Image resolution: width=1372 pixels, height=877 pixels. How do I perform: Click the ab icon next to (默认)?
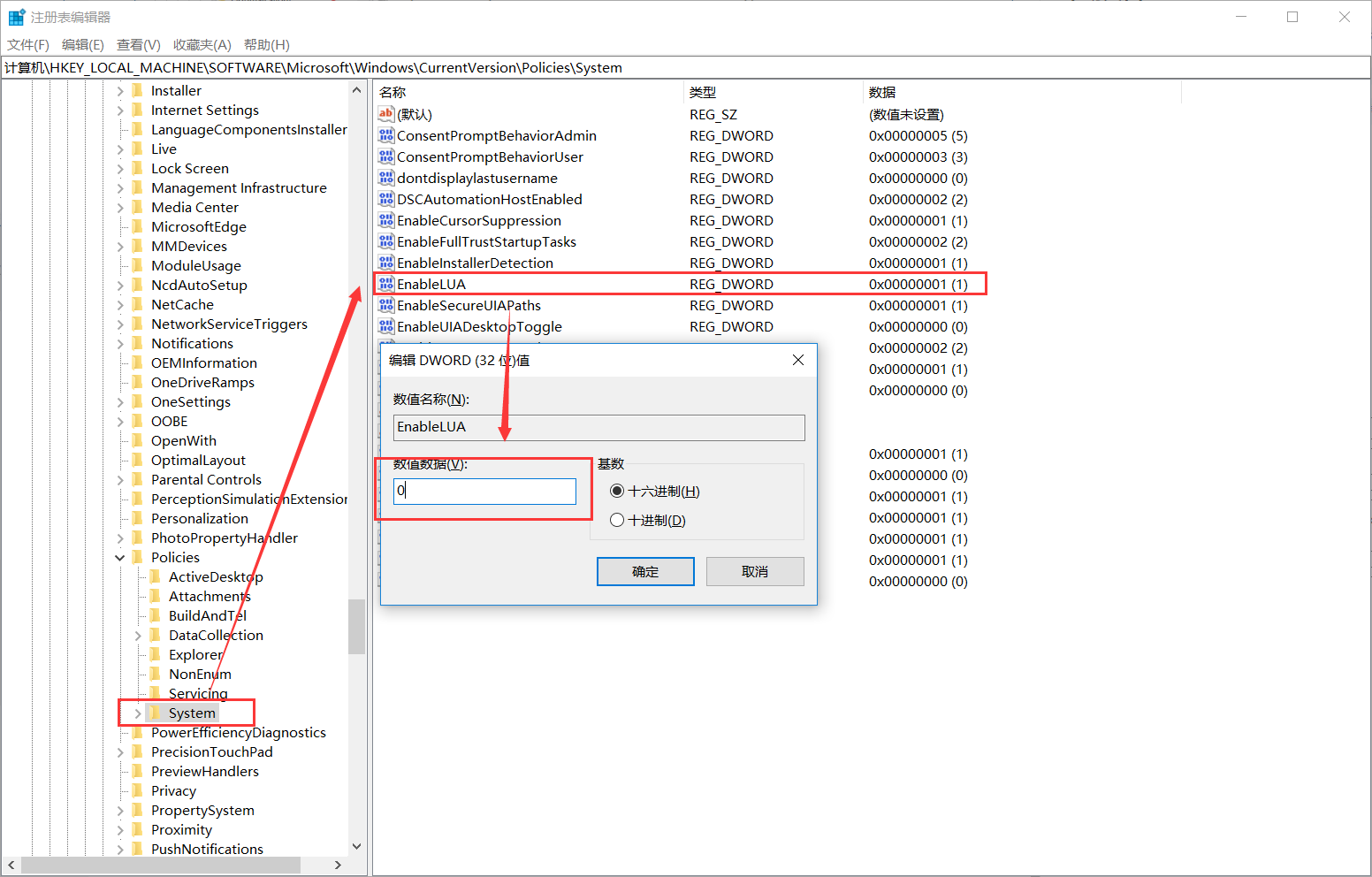click(385, 114)
